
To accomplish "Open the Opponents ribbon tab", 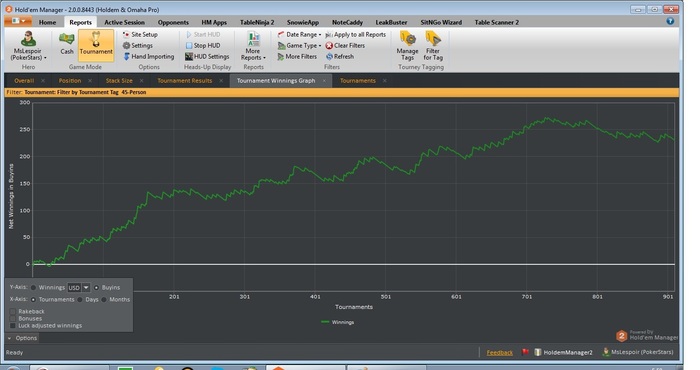I will pos(173,22).
